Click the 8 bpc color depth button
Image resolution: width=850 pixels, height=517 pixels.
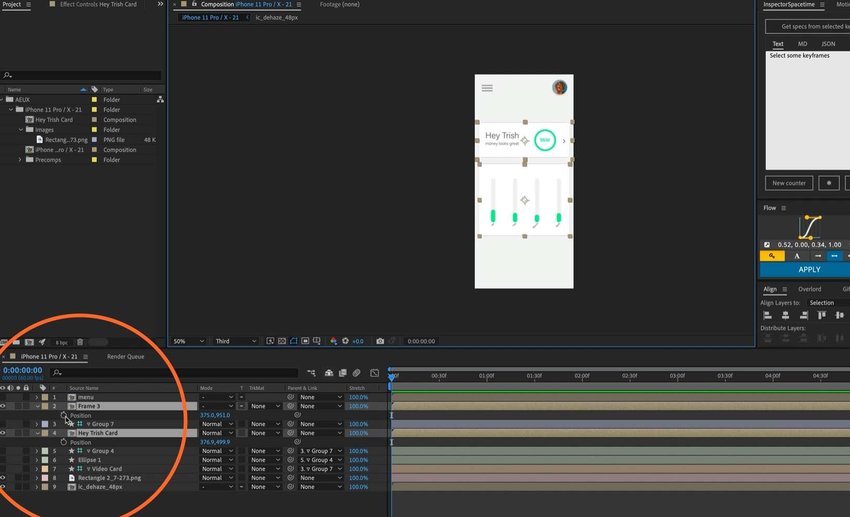(61, 342)
